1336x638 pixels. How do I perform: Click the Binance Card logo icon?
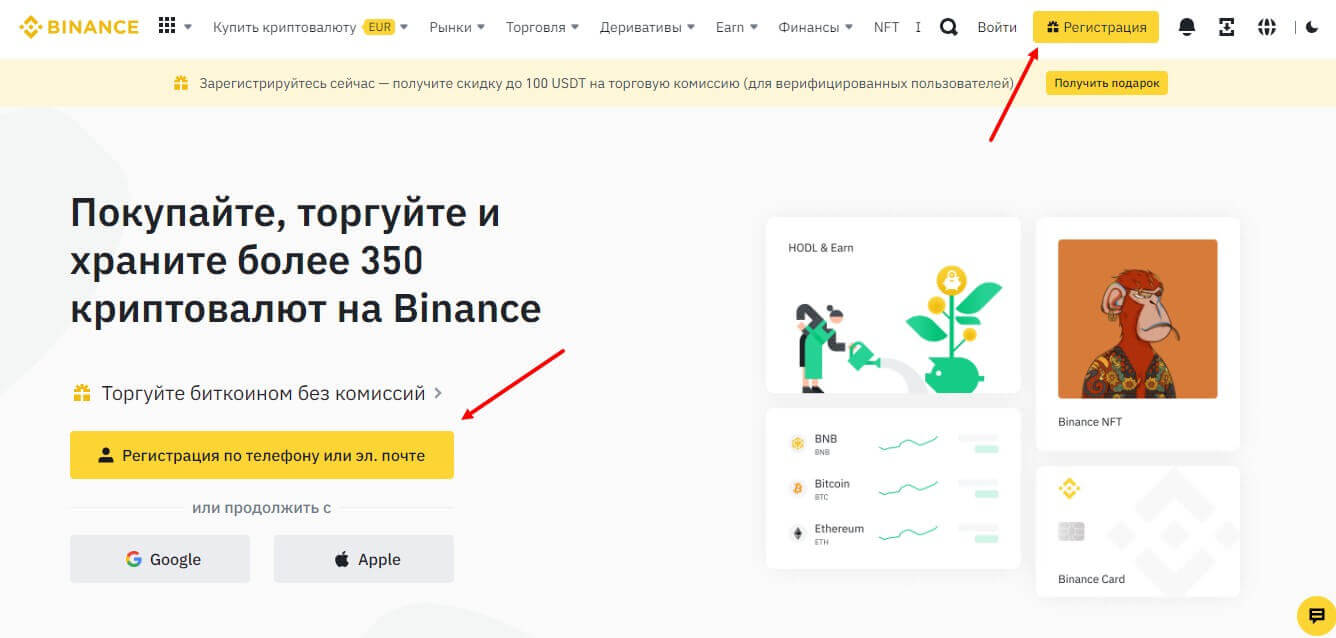1070,489
